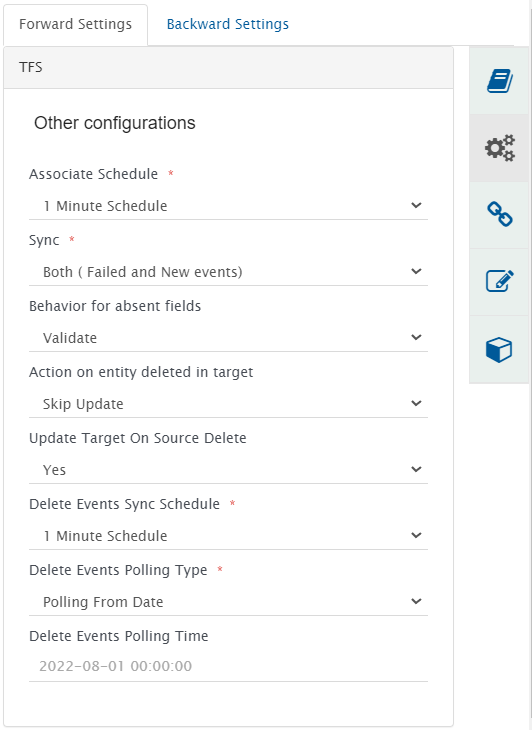The image size is (532, 730).
Task: Open the Behavior for absent fields dropdown
Action: [x=228, y=338]
